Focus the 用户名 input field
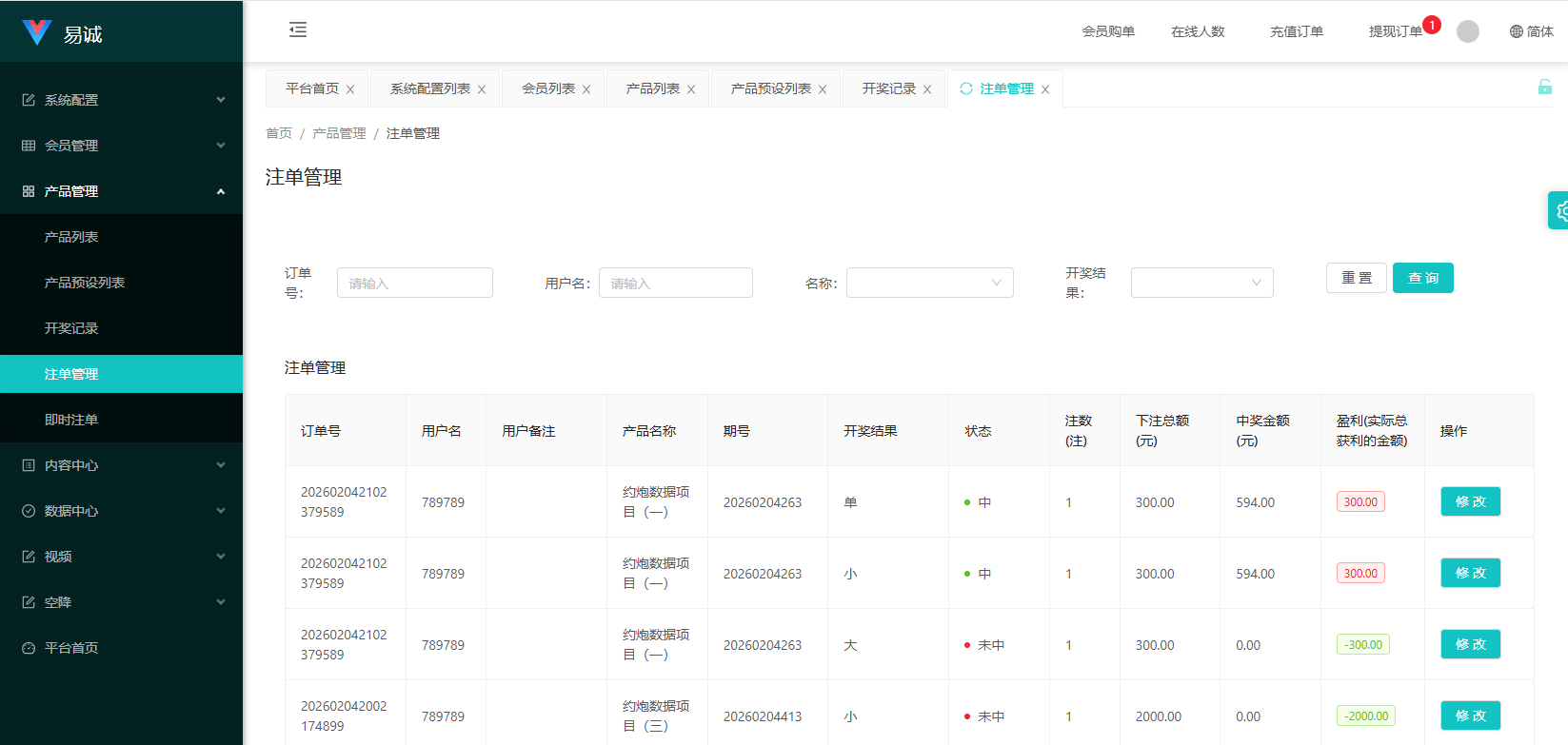 [675, 283]
